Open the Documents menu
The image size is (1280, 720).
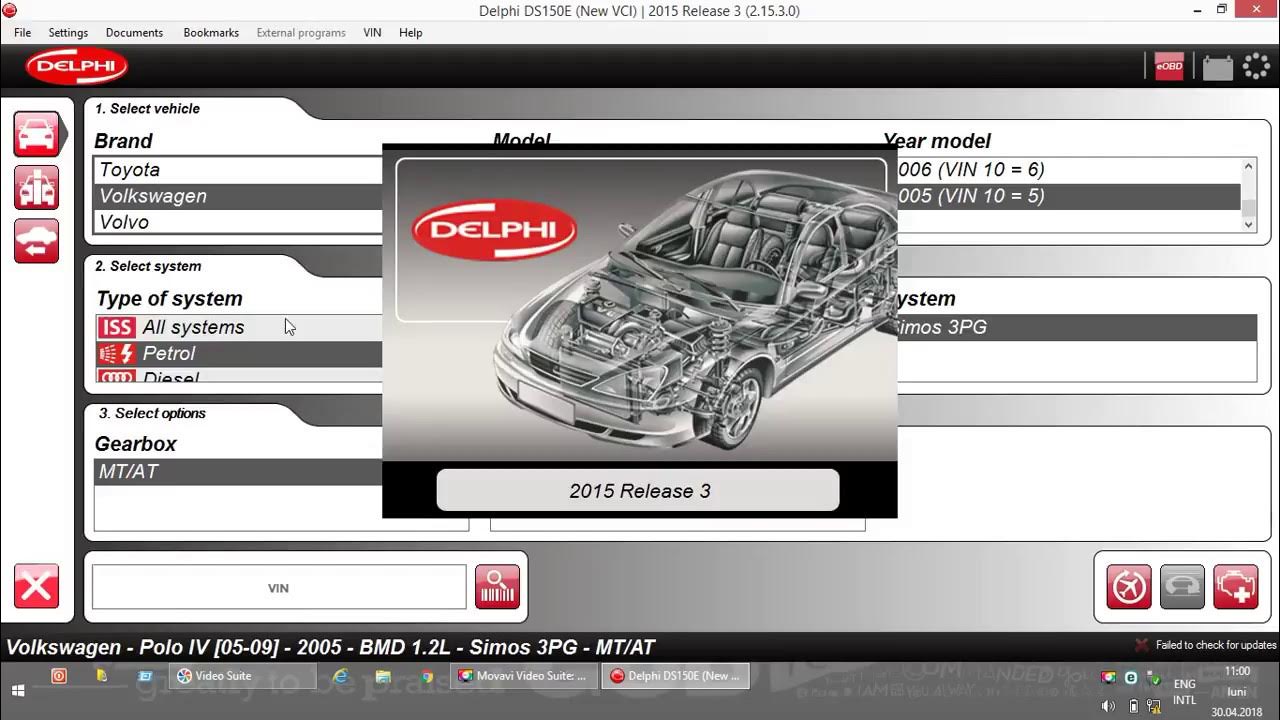click(134, 32)
